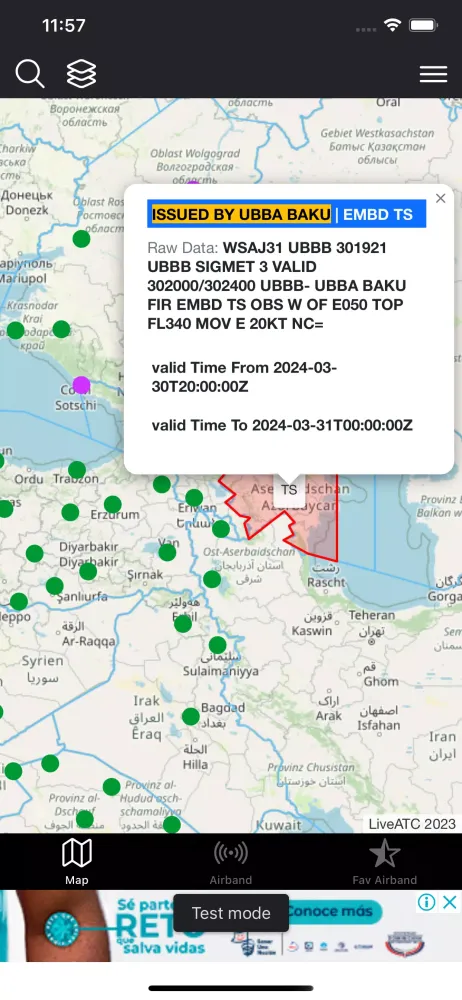This screenshot has height=1000, width=462.
Task: Open the ad info icon
Action: [426, 902]
